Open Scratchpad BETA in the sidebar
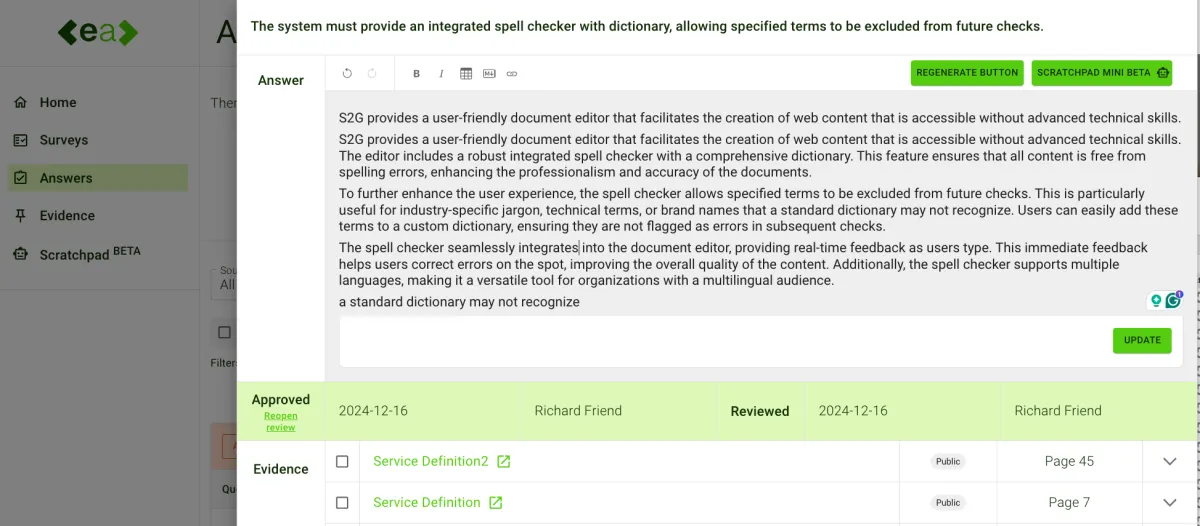1200x526 pixels. (77, 254)
